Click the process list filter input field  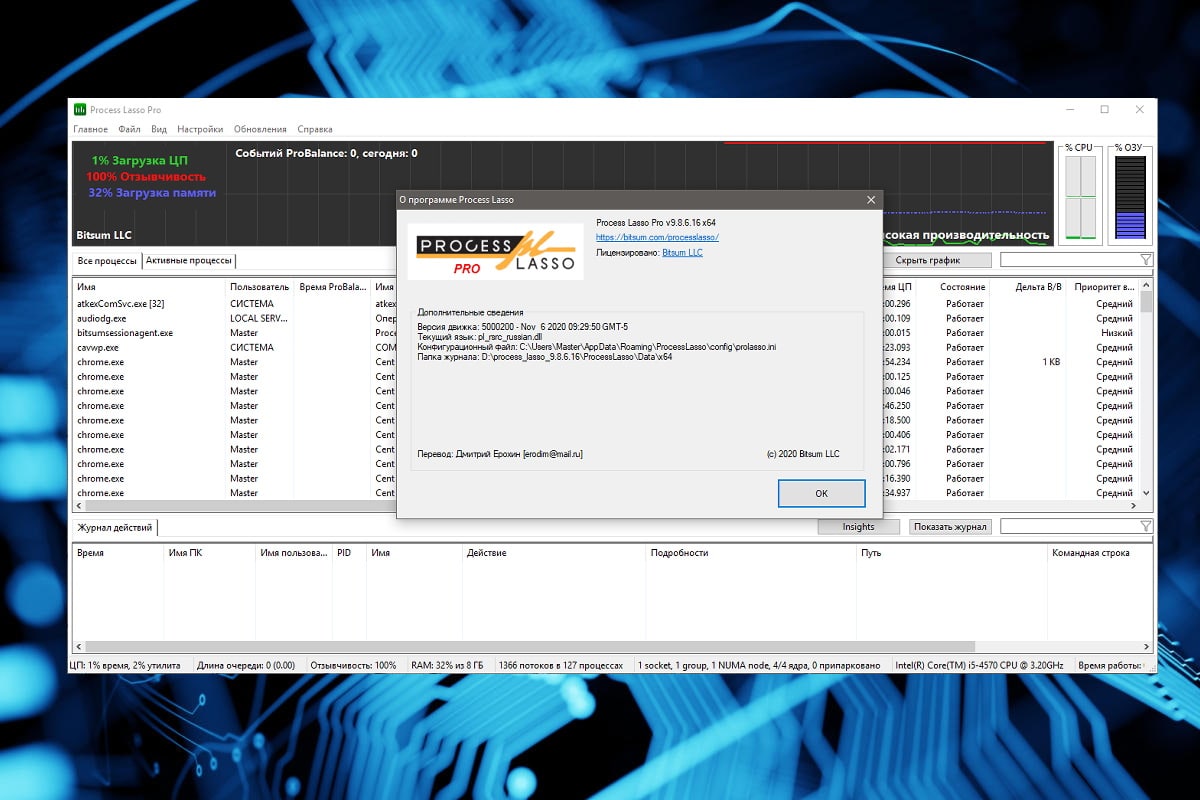[1070, 260]
